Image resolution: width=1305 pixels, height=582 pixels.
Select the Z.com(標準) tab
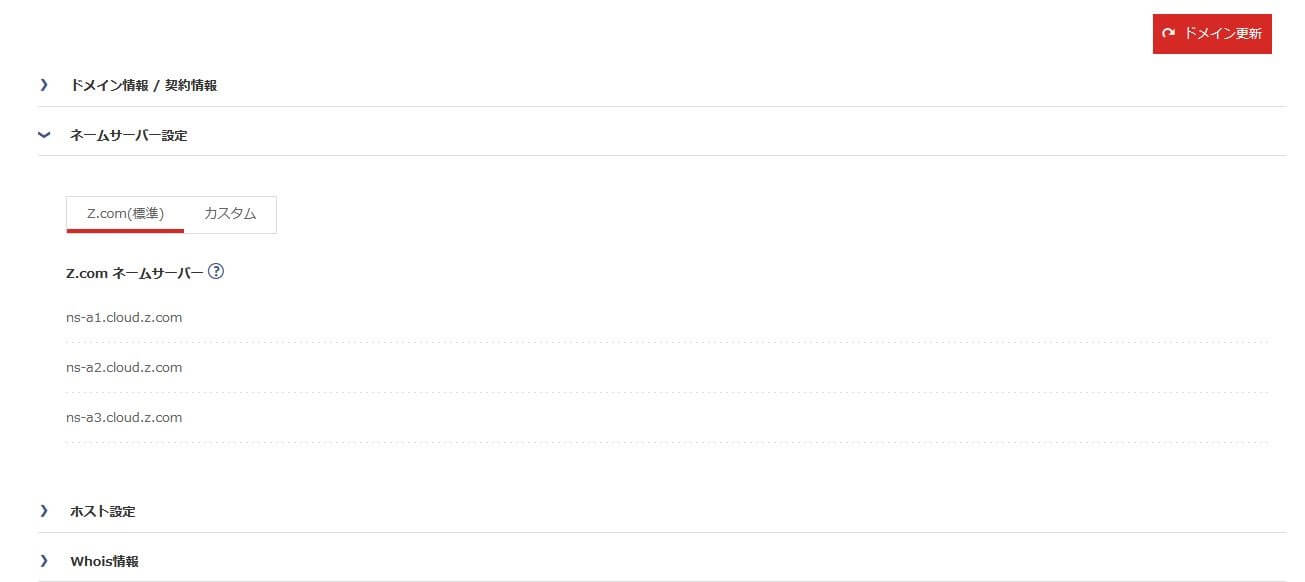(125, 213)
